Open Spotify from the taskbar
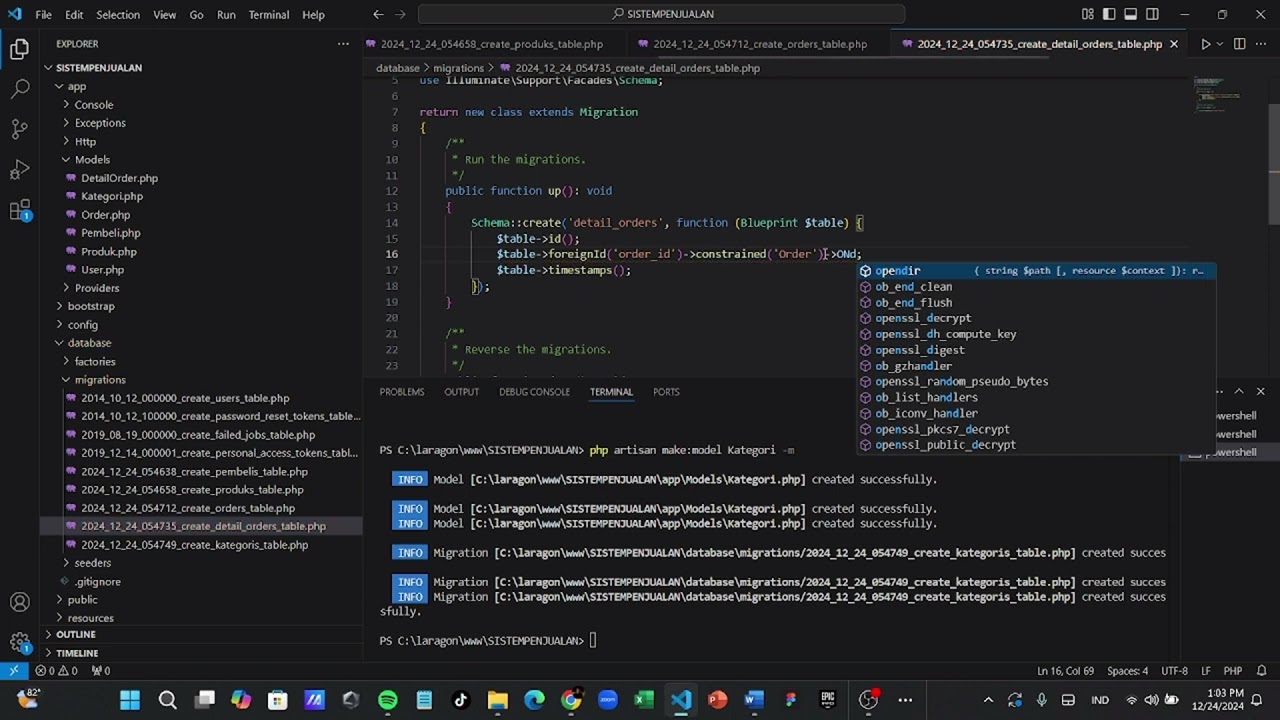Image resolution: width=1280 pixels, height=720 pixels. click(x=388, y=700)
